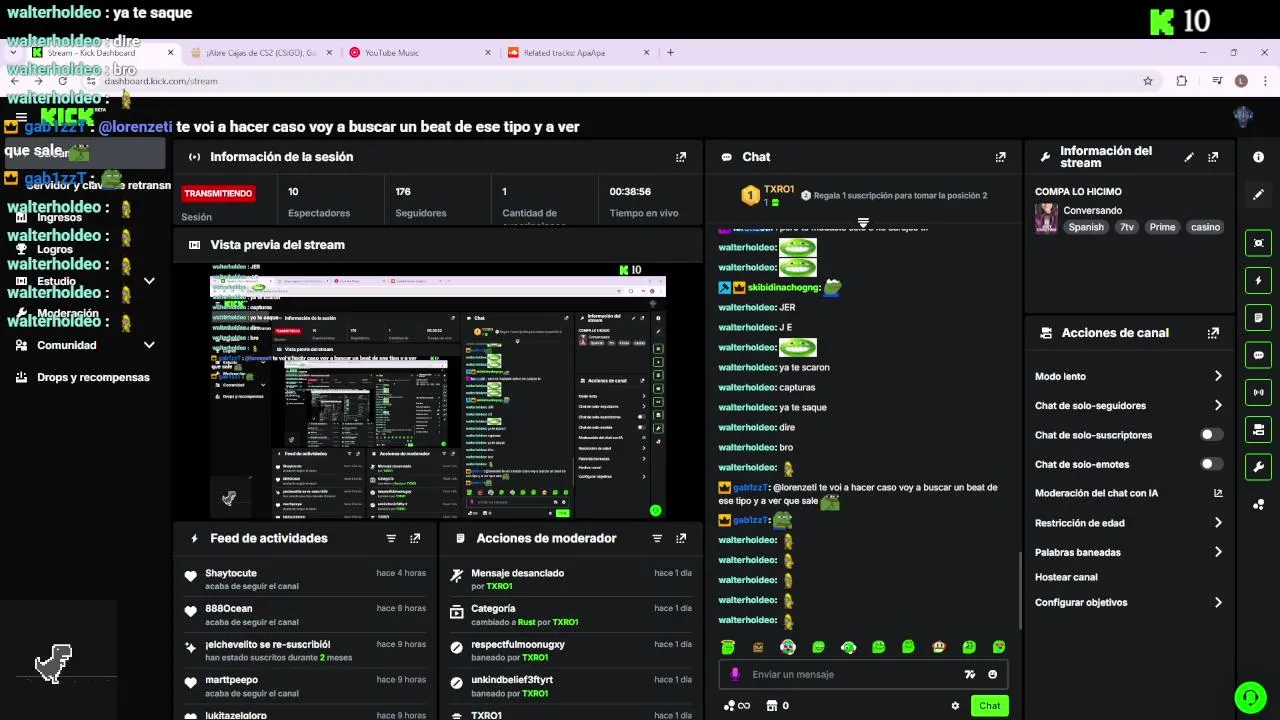This screenshot has height=720, width=1280.
Task: Click Hostear canal action
Action: 1066,577
